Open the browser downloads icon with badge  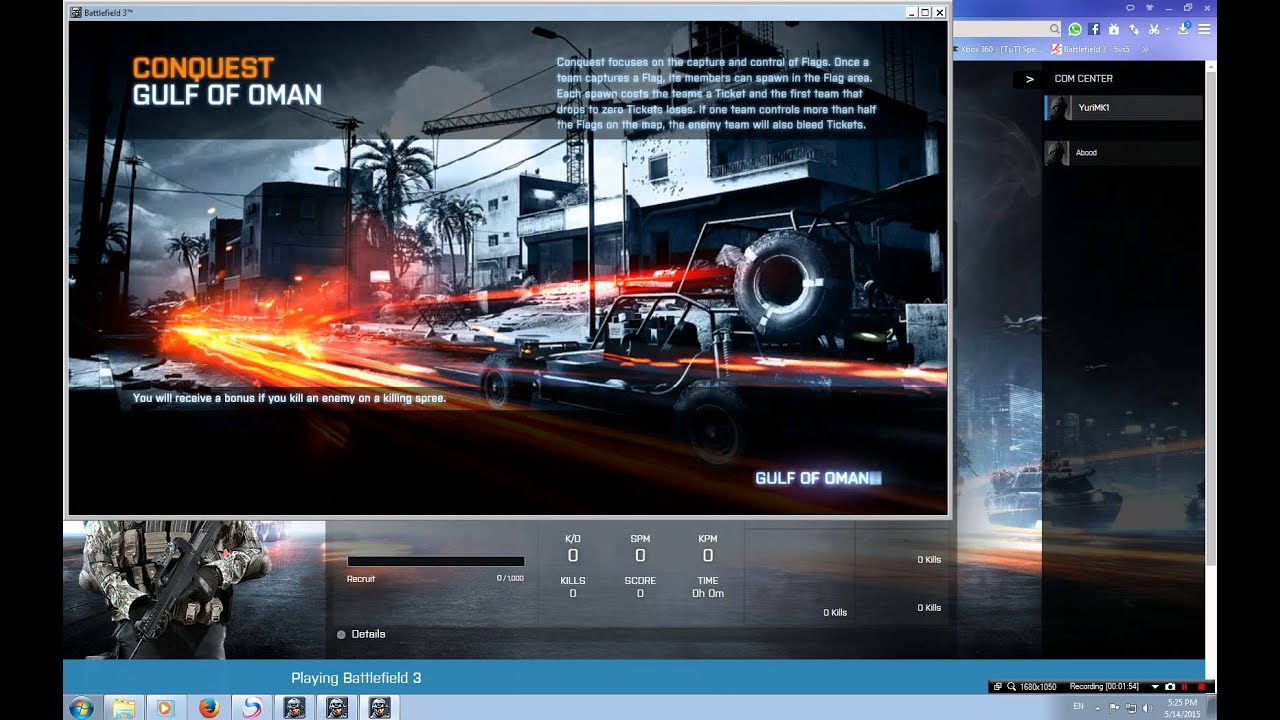click(1183, 29)
